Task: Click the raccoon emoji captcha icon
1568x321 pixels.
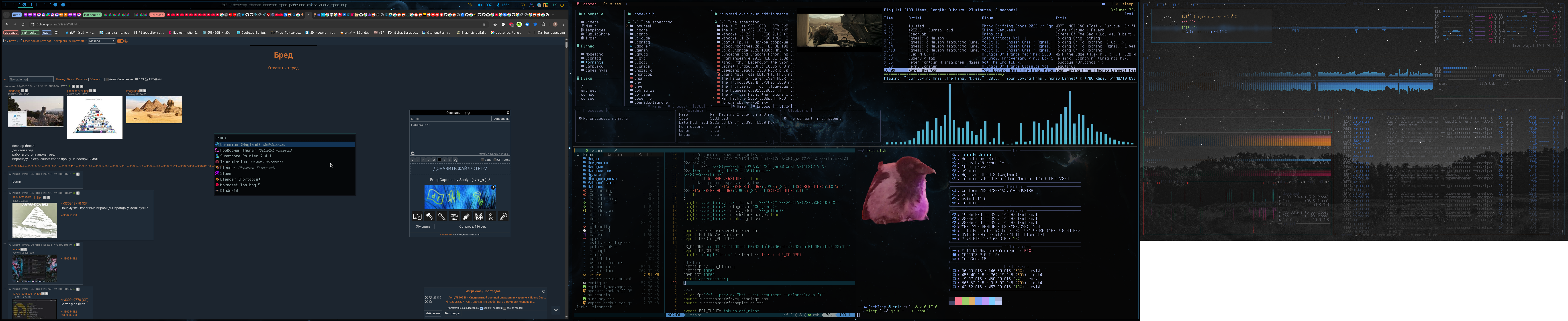Action: tap(478, 216)
